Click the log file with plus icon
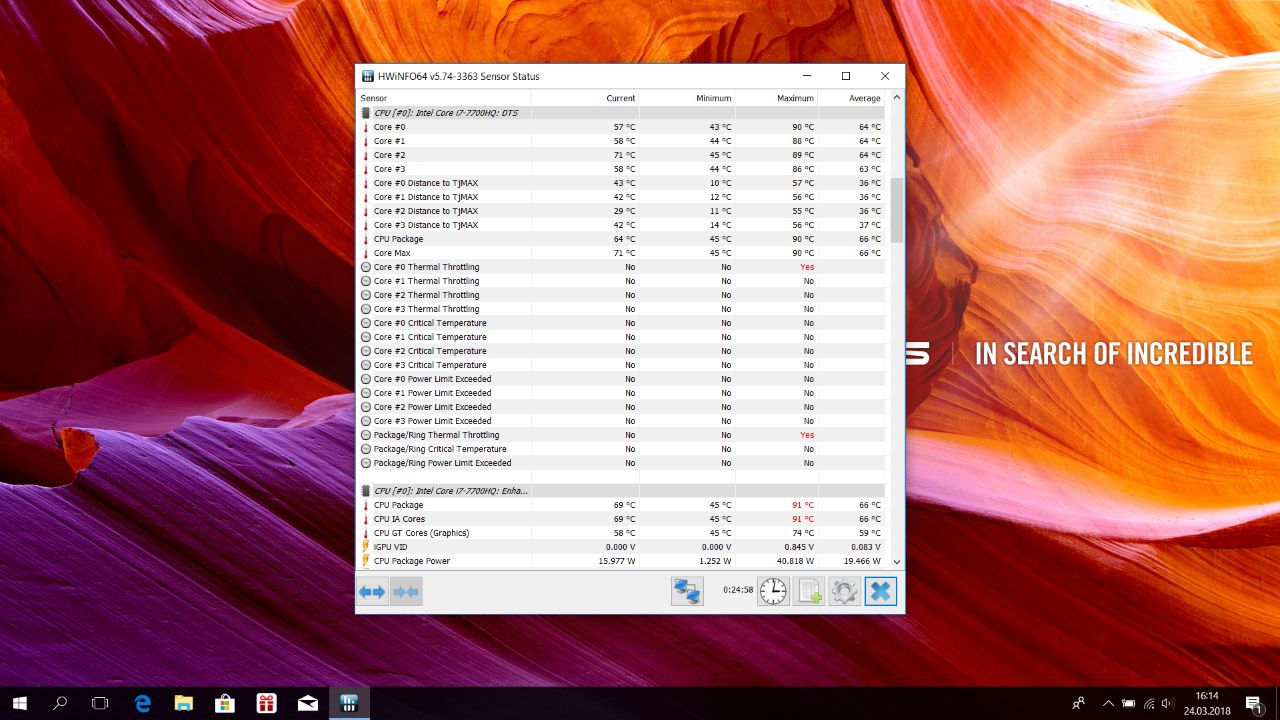The height and width of the screenshot is (720, 1280). [809, 591]
